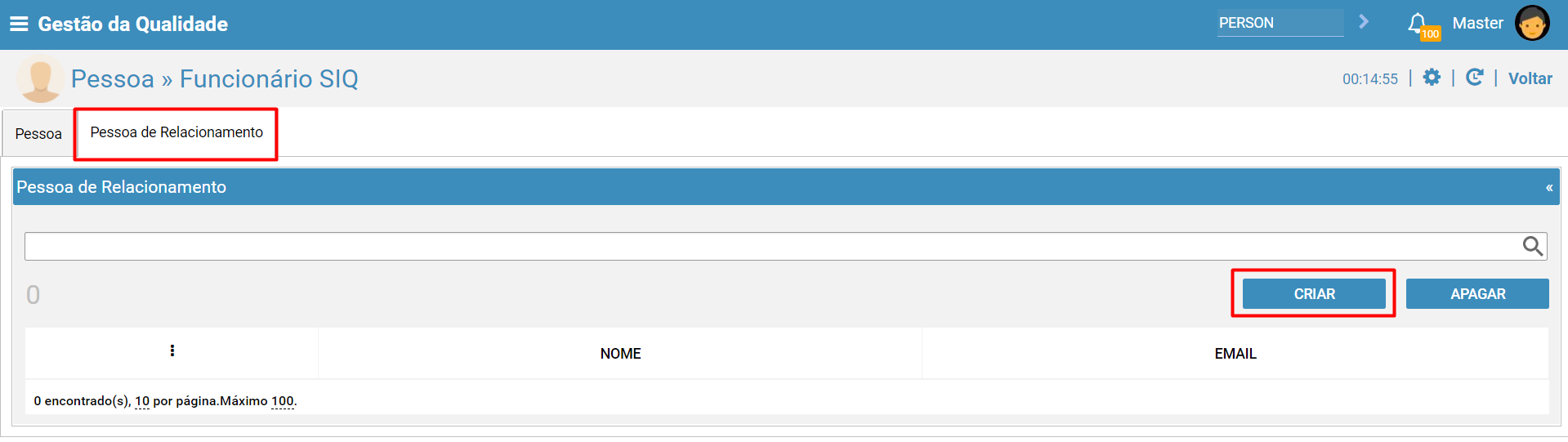Select the Pessoa de Relacionamento tab
The image size is (1568, 442).
point(176,132)
